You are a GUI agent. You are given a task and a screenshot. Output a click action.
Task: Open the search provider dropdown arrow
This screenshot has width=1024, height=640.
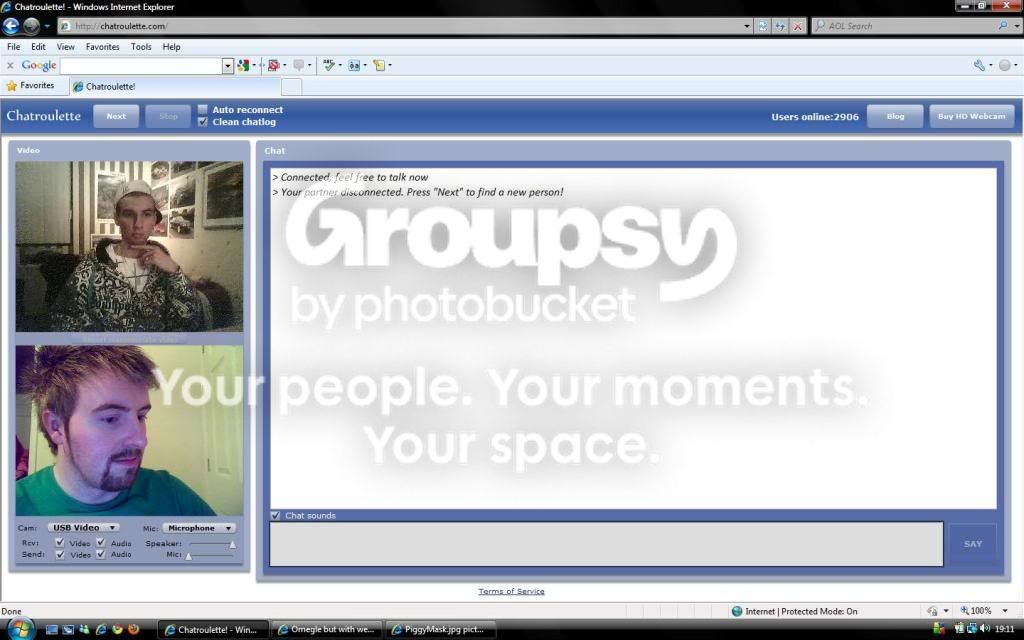pos(1016,26)
